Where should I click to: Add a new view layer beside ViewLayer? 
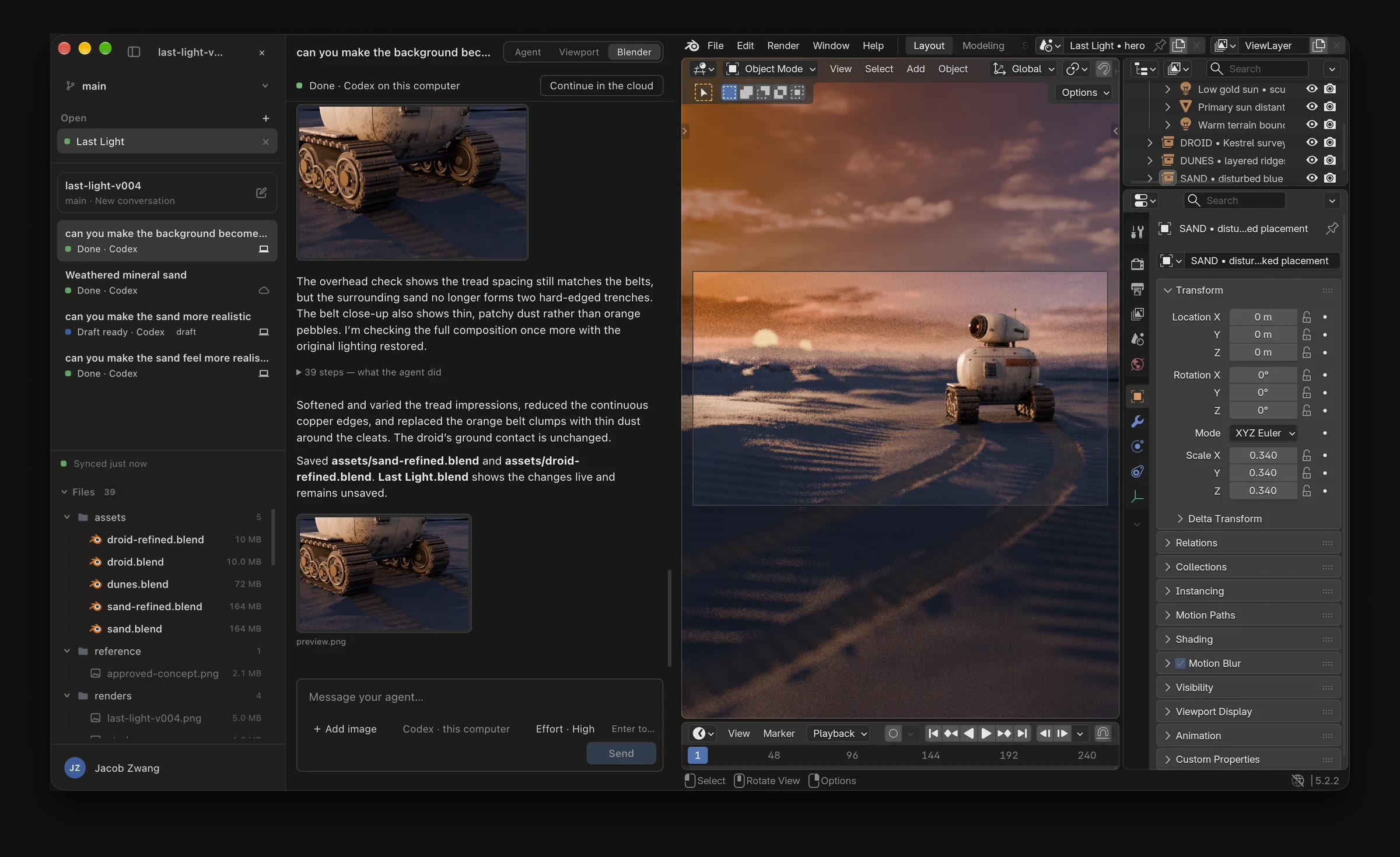click(1319, 46)
